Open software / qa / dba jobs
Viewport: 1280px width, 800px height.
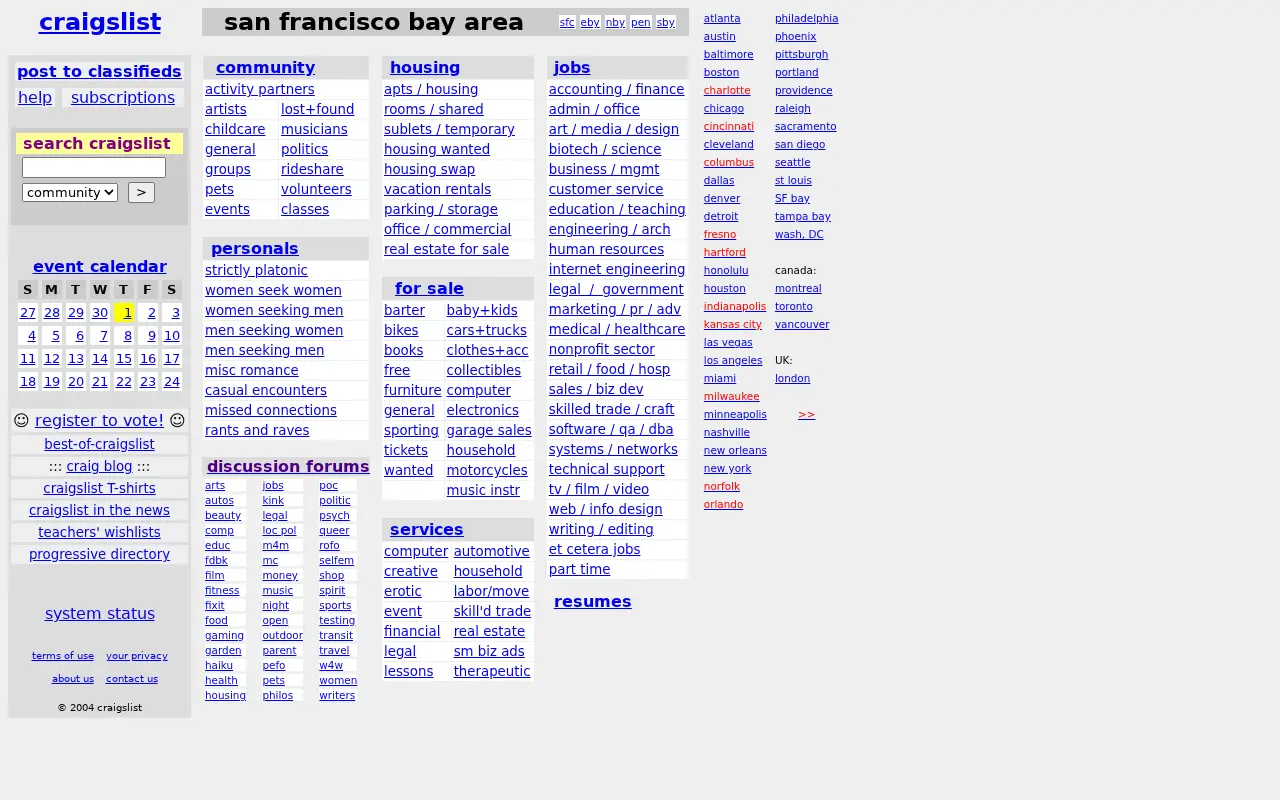click(x=611, y=429)
